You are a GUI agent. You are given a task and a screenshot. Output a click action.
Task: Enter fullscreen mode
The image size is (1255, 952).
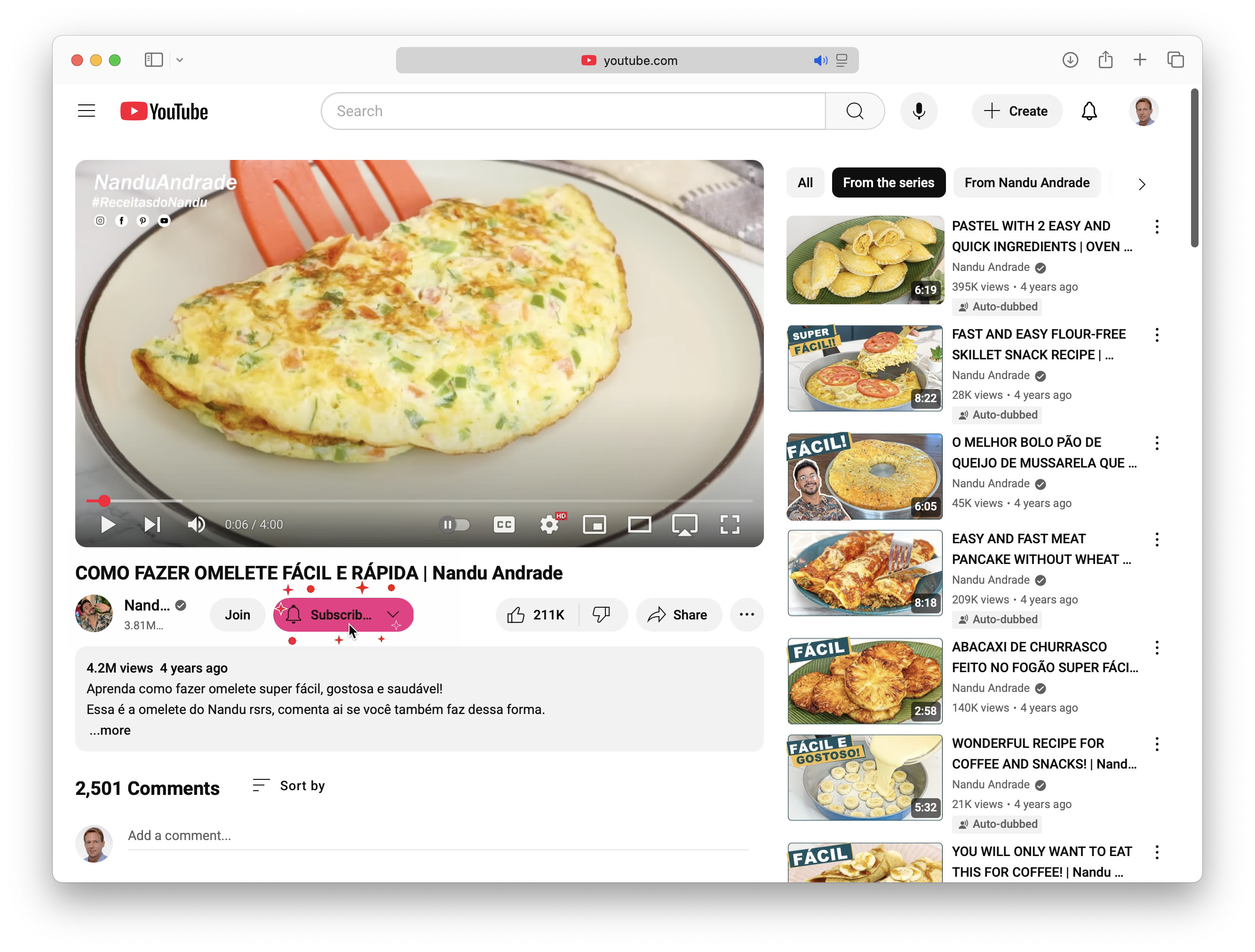click(x=730, y=525)
